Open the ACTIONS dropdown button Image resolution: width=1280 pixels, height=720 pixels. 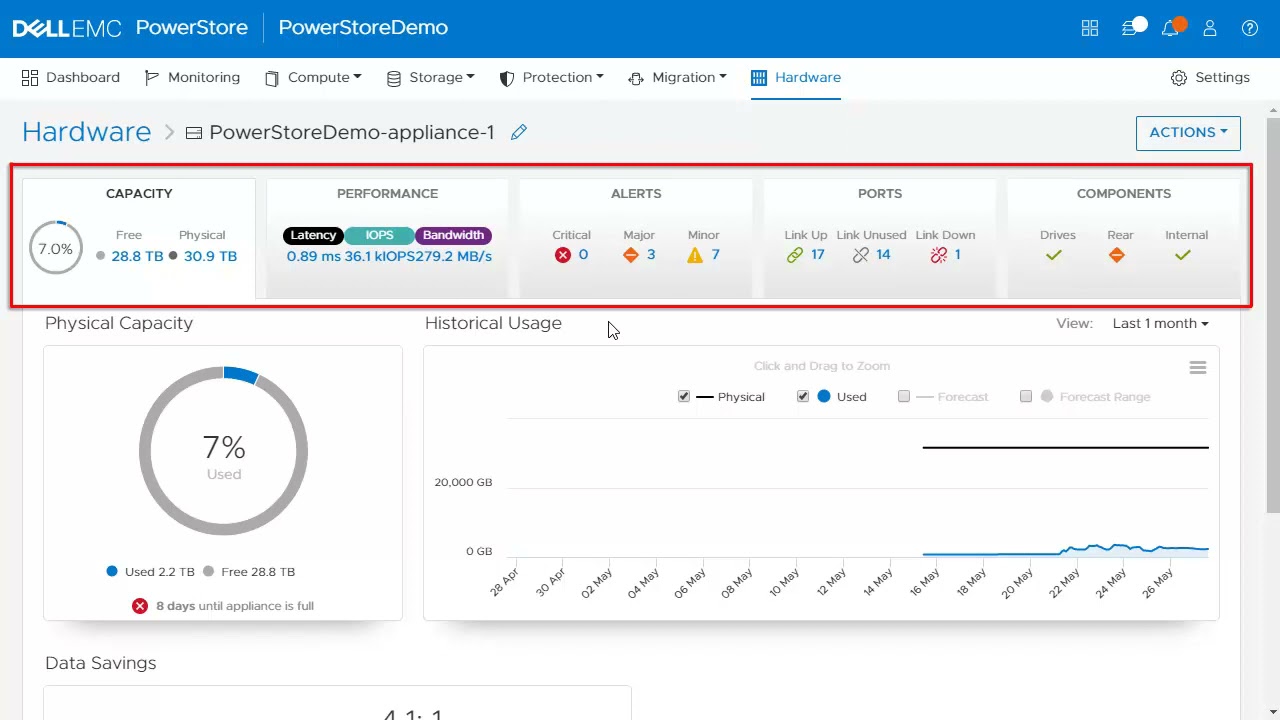click(x=1188, y=133)
